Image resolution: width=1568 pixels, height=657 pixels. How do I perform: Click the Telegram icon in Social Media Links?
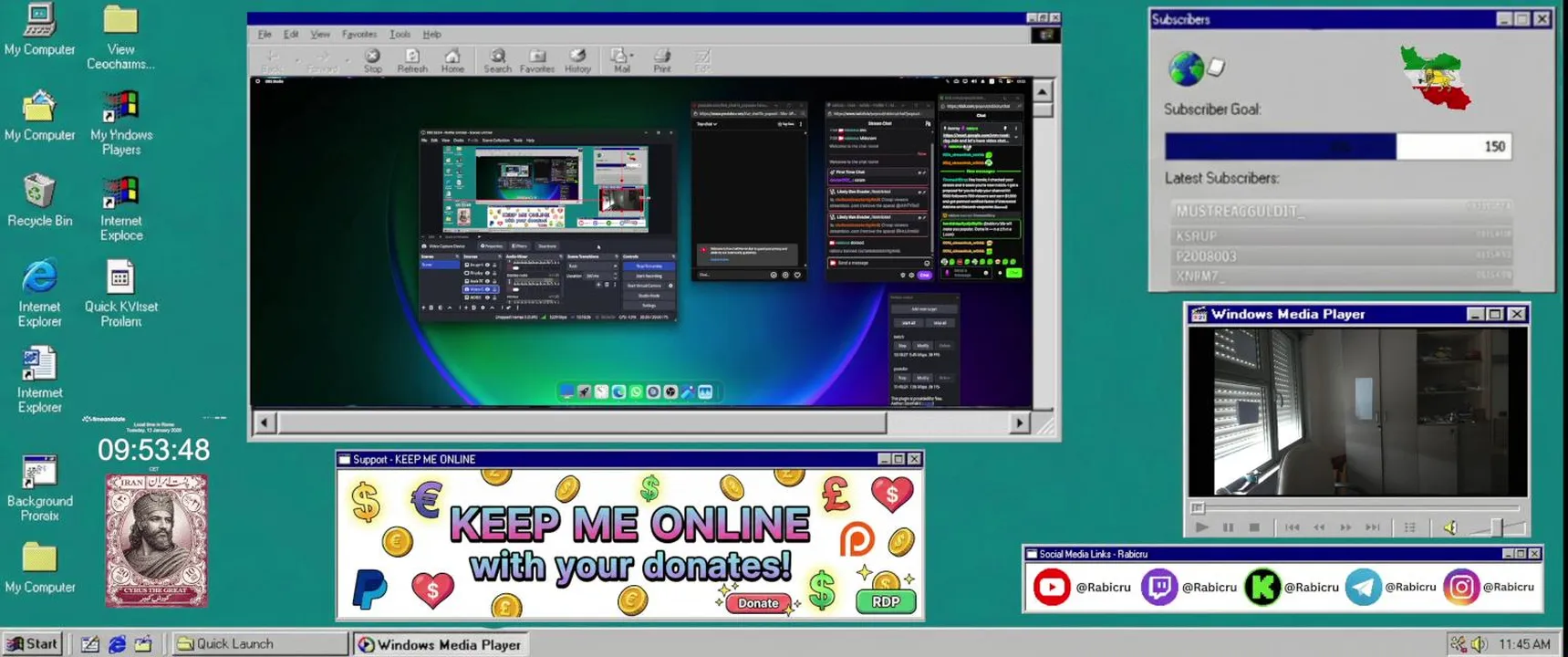click(x=1363, y=587)
